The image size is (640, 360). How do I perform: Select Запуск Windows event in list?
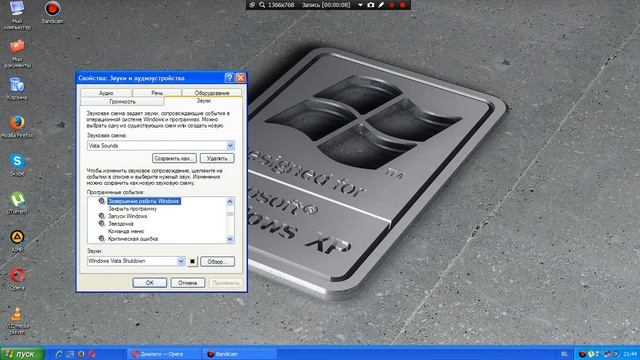tap(127, 216)
